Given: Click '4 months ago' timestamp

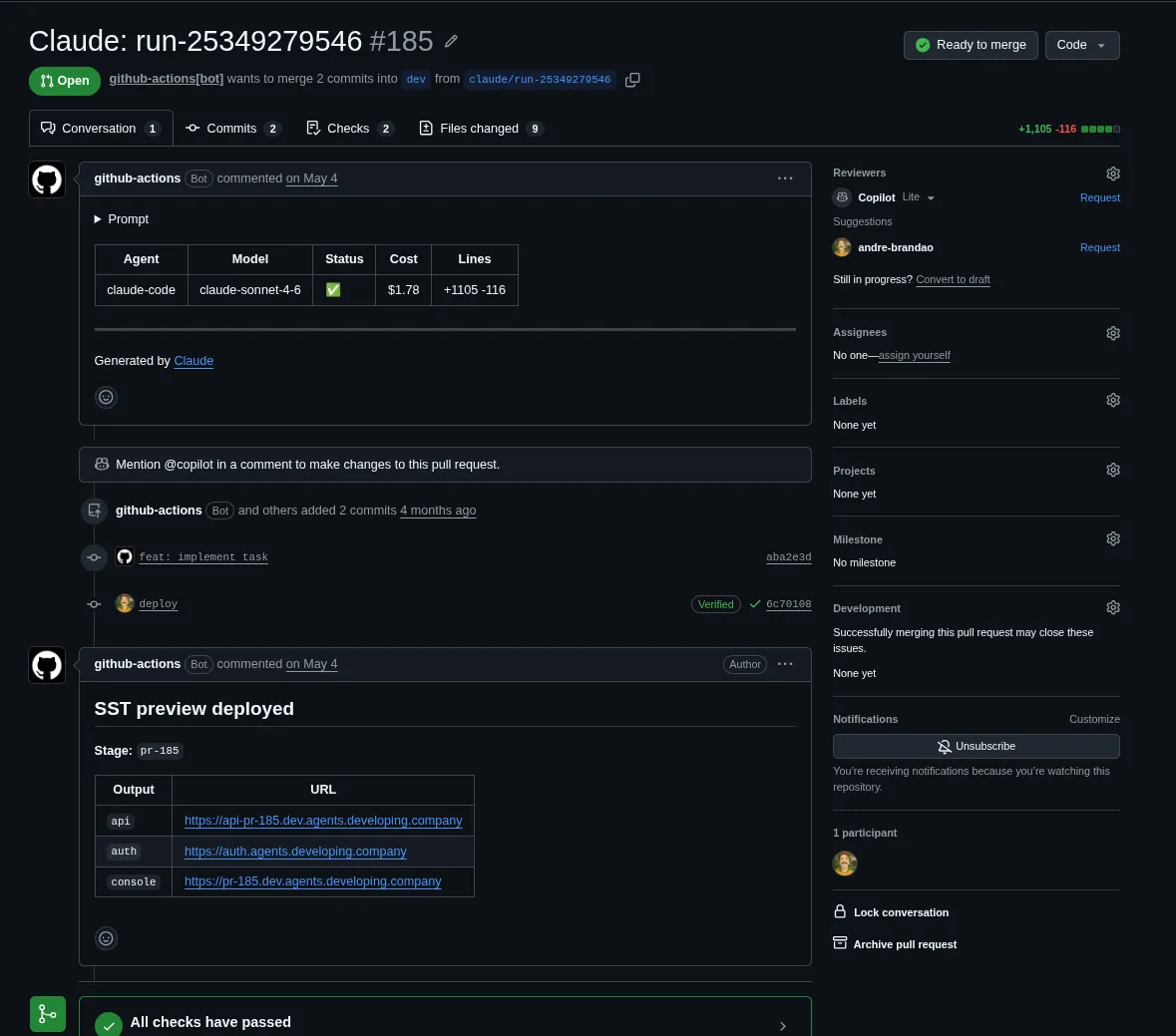Looking at the screenshot, I should [x=438, y=510].
